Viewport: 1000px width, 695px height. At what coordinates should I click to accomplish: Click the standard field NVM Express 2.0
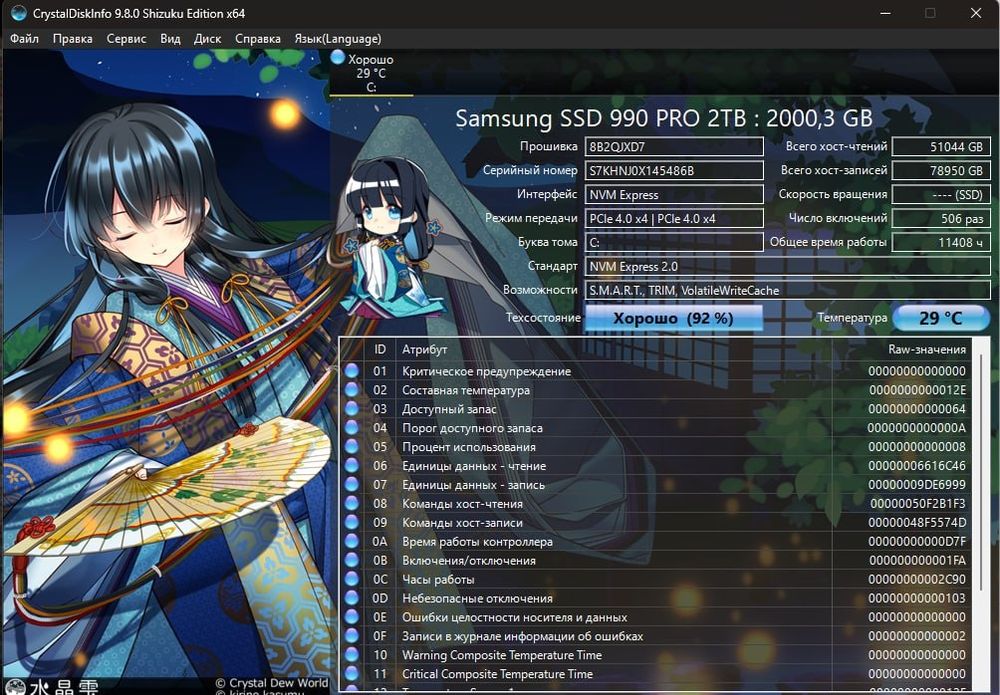(x=788, y=267)
